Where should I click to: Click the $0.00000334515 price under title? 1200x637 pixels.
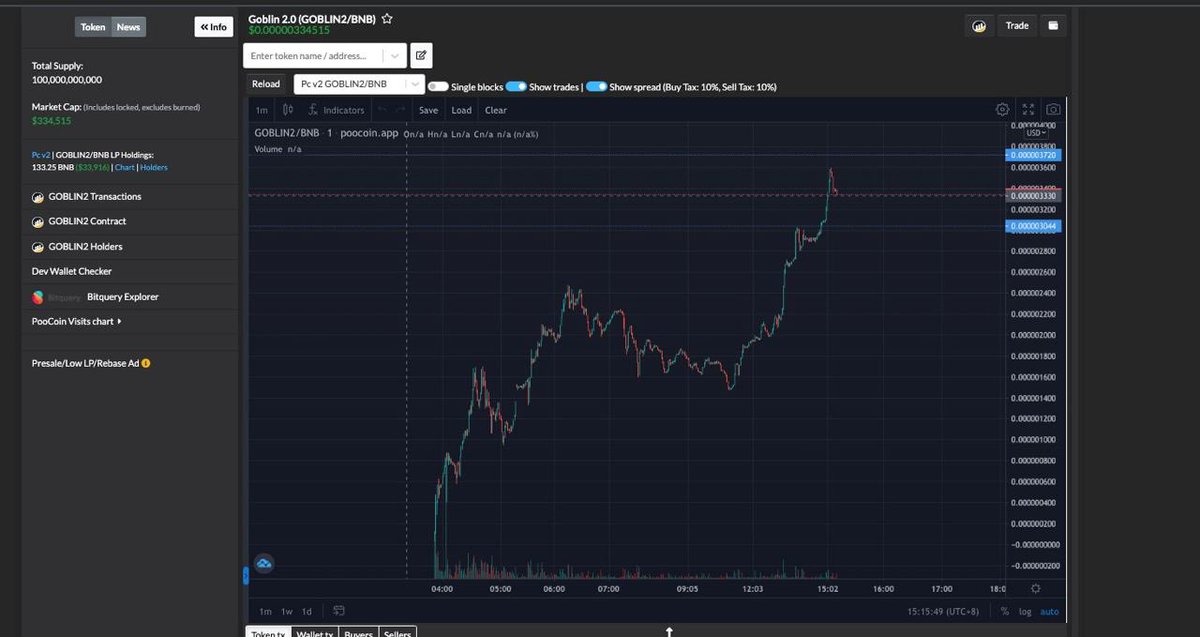[x=289, y=30]
